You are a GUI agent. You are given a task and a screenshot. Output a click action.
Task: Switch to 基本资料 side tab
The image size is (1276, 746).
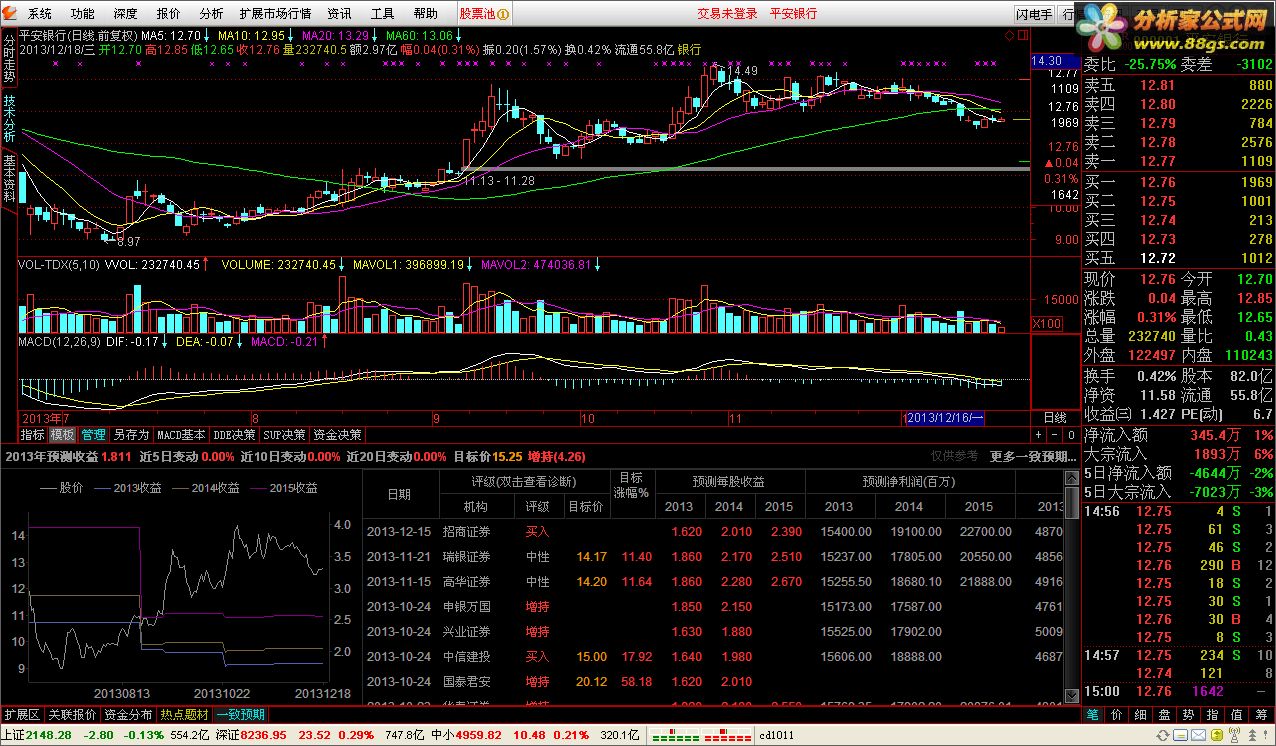click(9, 178)
